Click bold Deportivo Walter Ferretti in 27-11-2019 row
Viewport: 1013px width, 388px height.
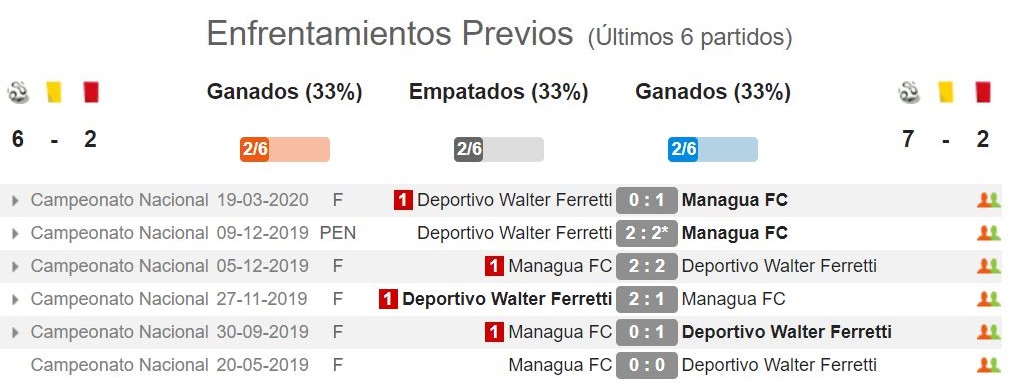pyautogui.click(x=506, y=299)
